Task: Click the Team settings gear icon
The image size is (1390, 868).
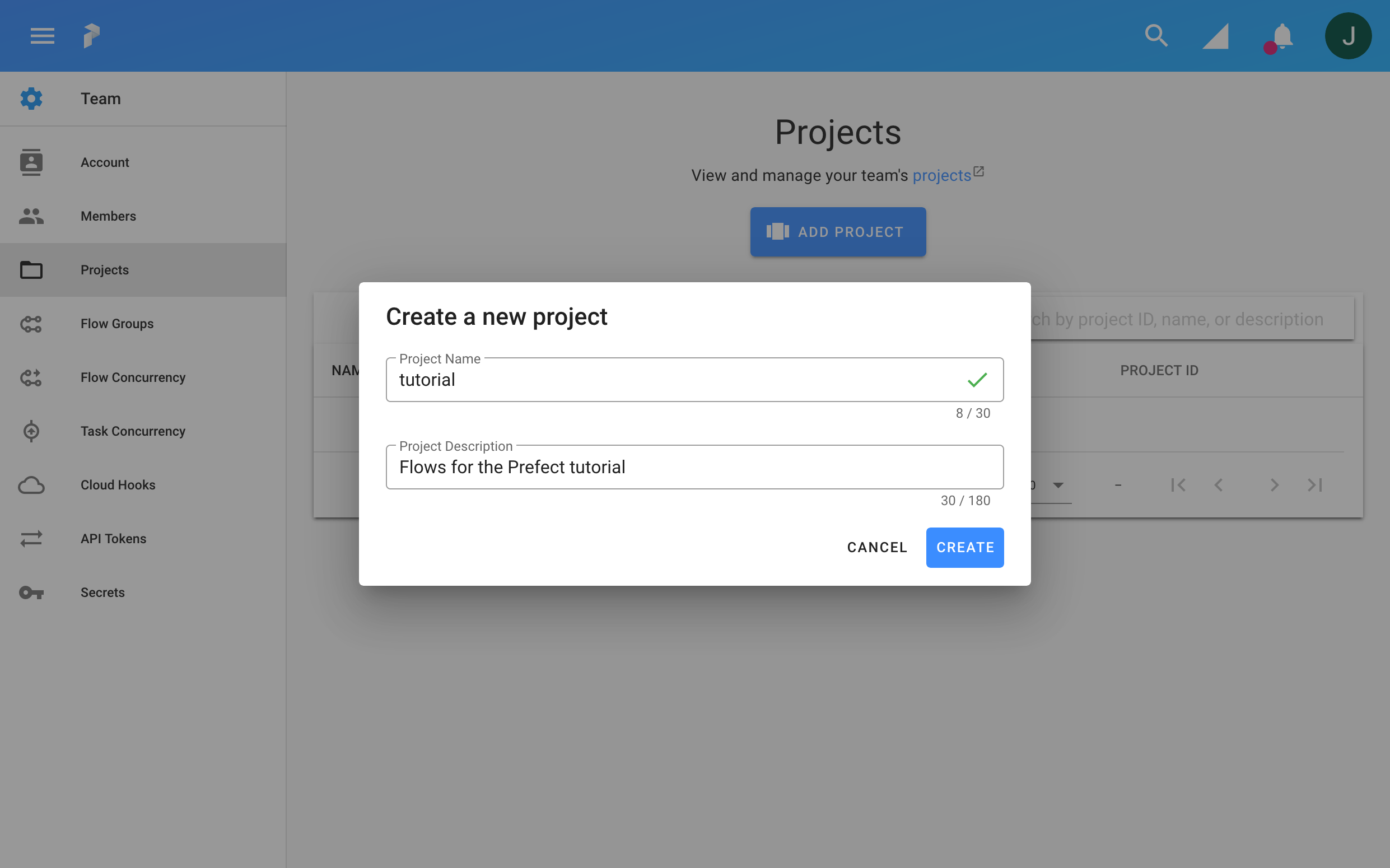Action: pos(31,99)
